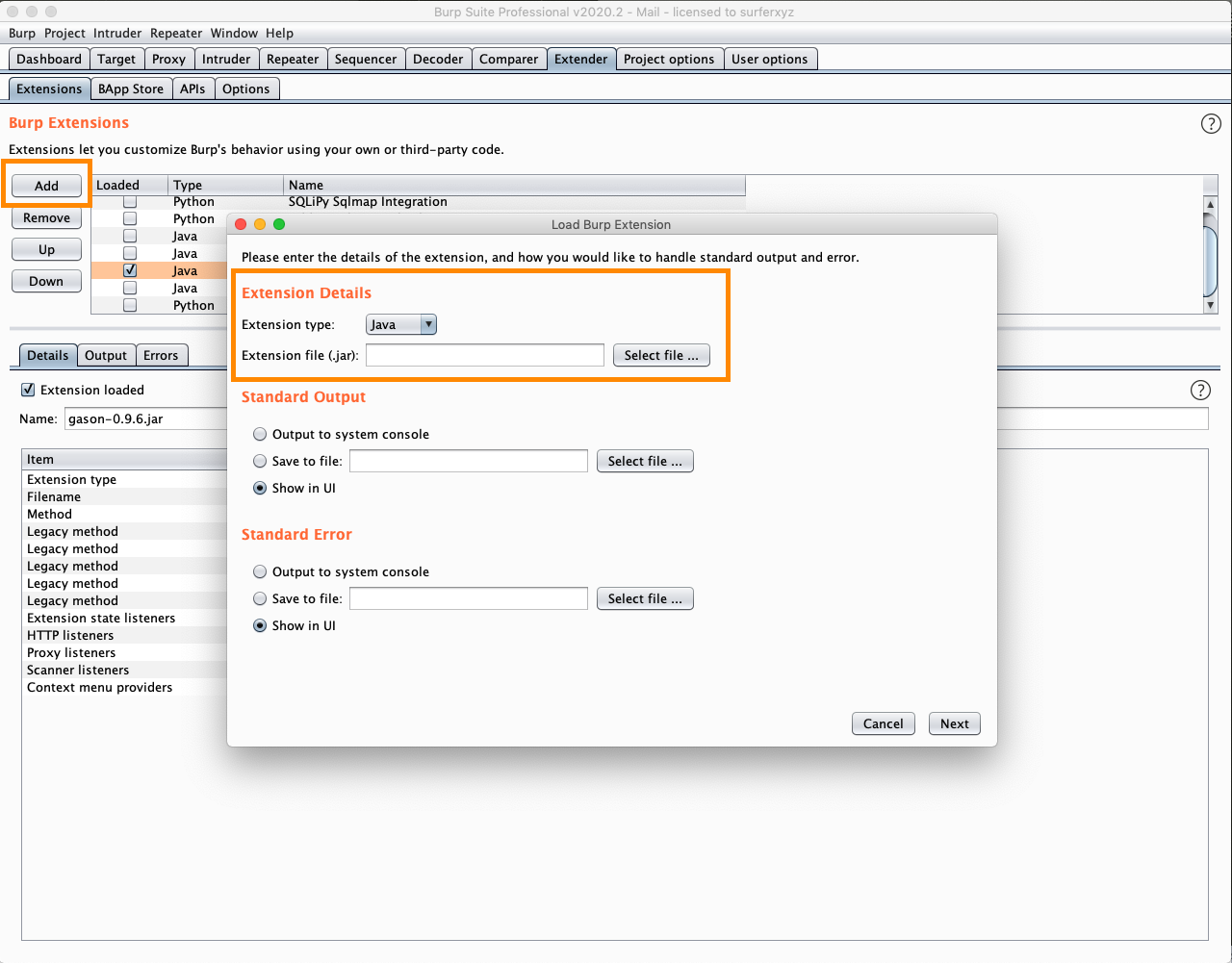This screenshot has width=1232, height=963.
Task: Remove the selected extension
Action: click(46, 217)
